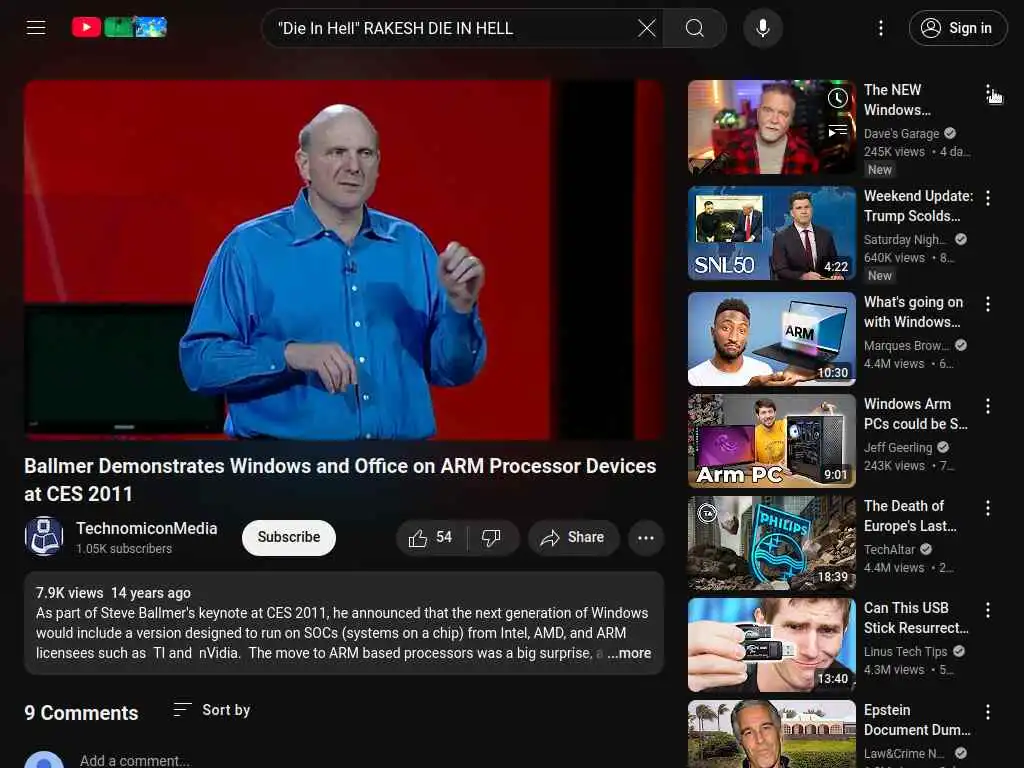The image size is (1024, 768).
Task: Click the video title Ballmer Demonstrates Windows
Action: click(x=340, y=479)
